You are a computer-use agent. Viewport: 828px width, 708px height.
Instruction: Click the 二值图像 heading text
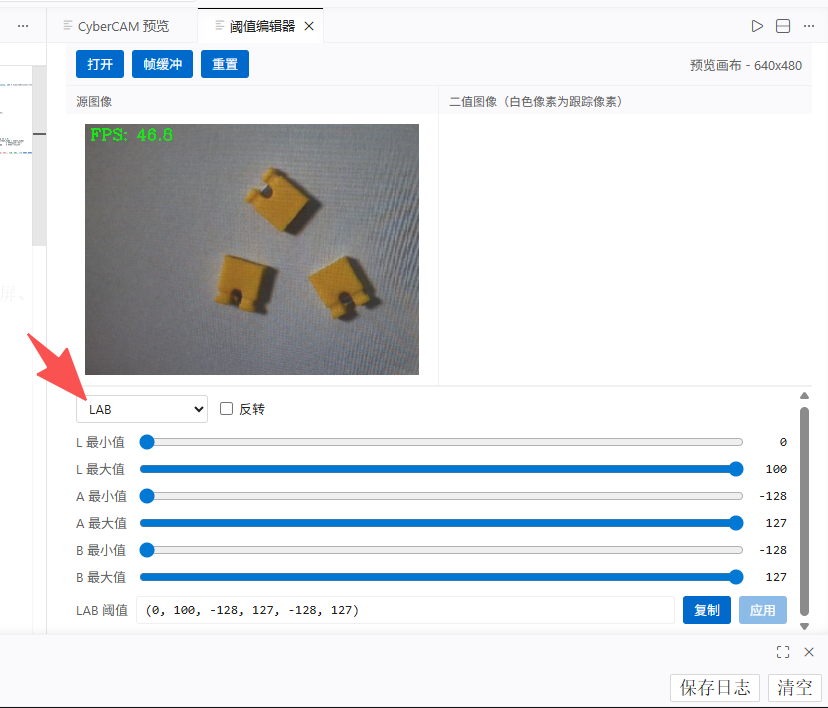[537, 101]
